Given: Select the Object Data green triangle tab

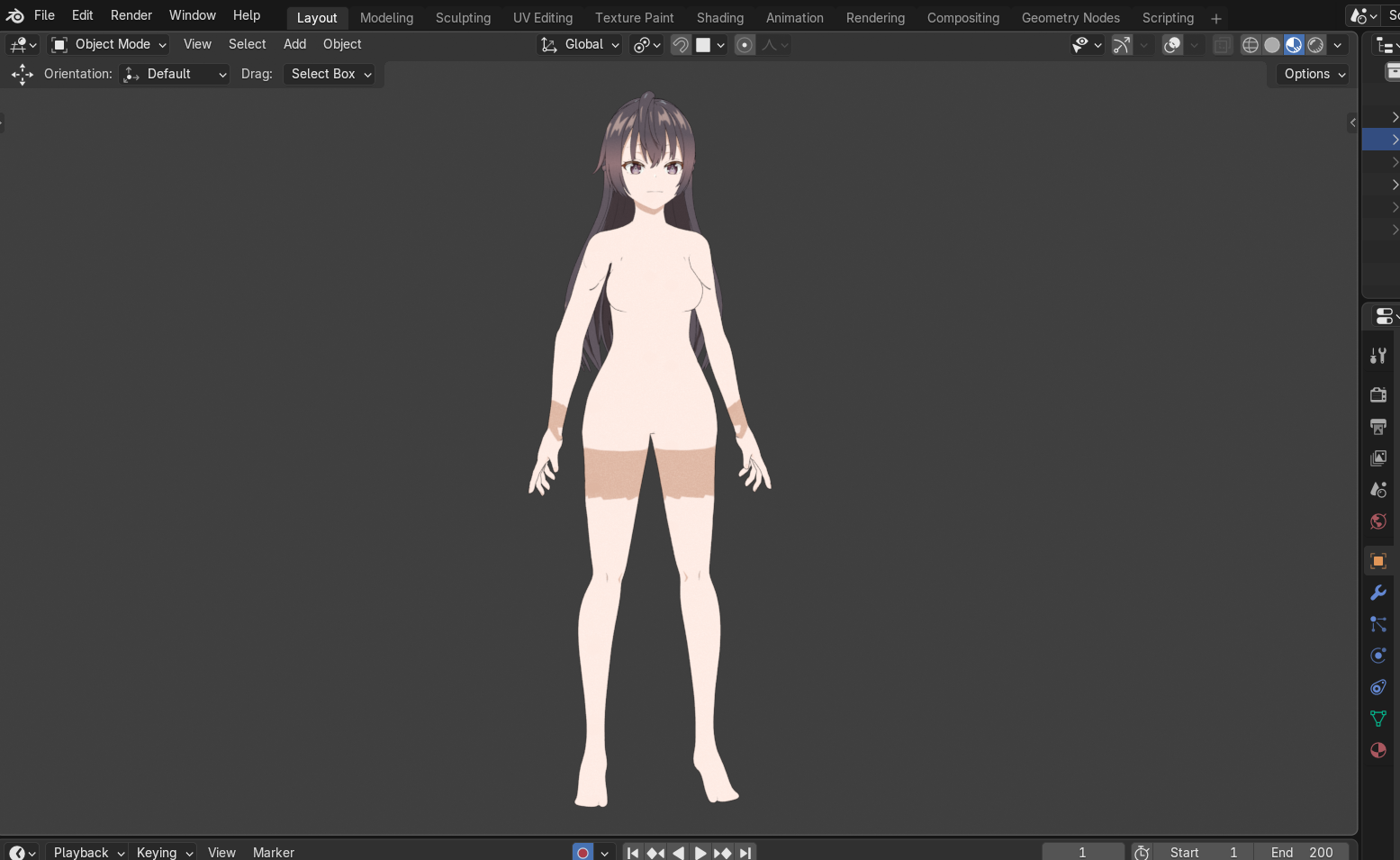Looking at the screenshot, I should point(1377,719).
